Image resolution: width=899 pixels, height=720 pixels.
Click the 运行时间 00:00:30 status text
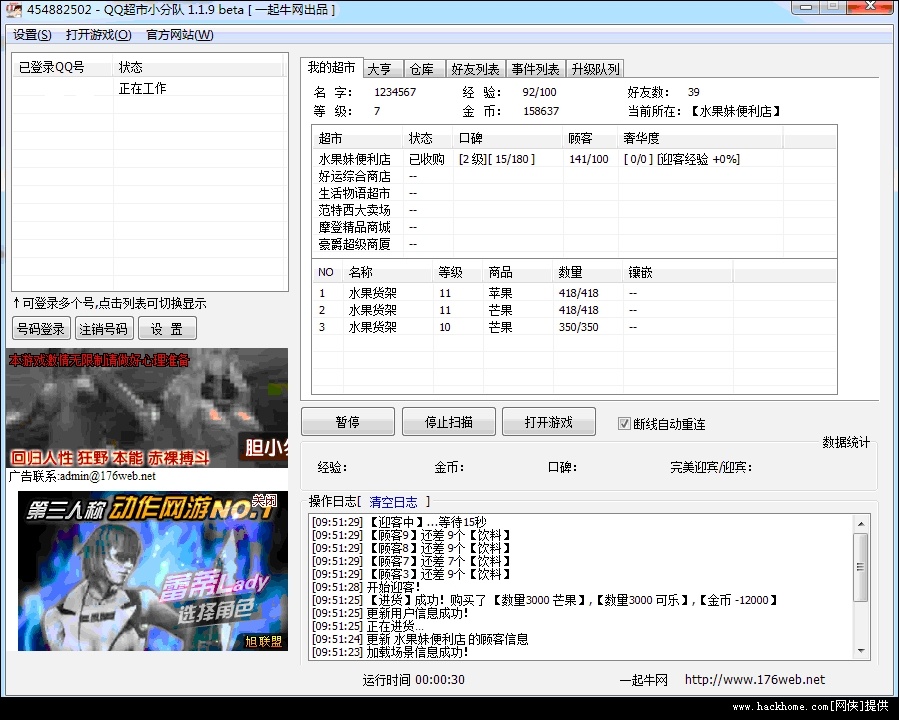(x=413, y=680)
